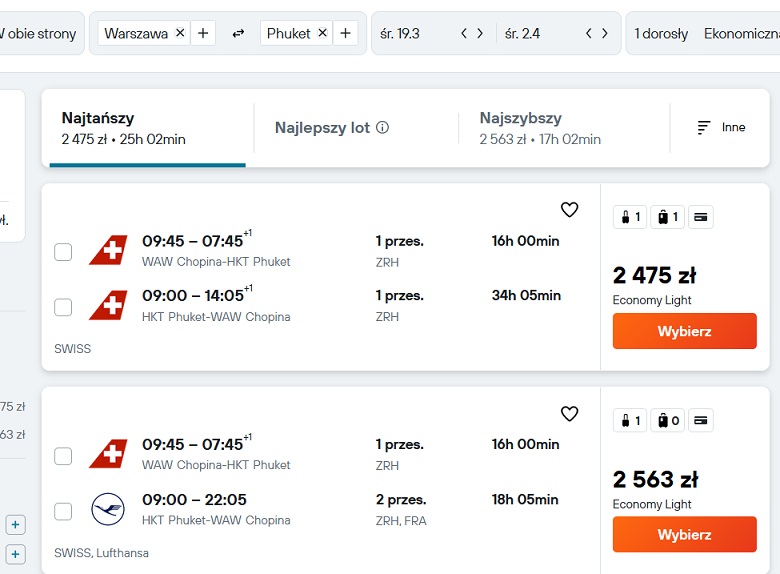Screen dimensions: 780x574
Task: Swap origin and destination cities
Action: pyautogui.click(x=238, y=33)
